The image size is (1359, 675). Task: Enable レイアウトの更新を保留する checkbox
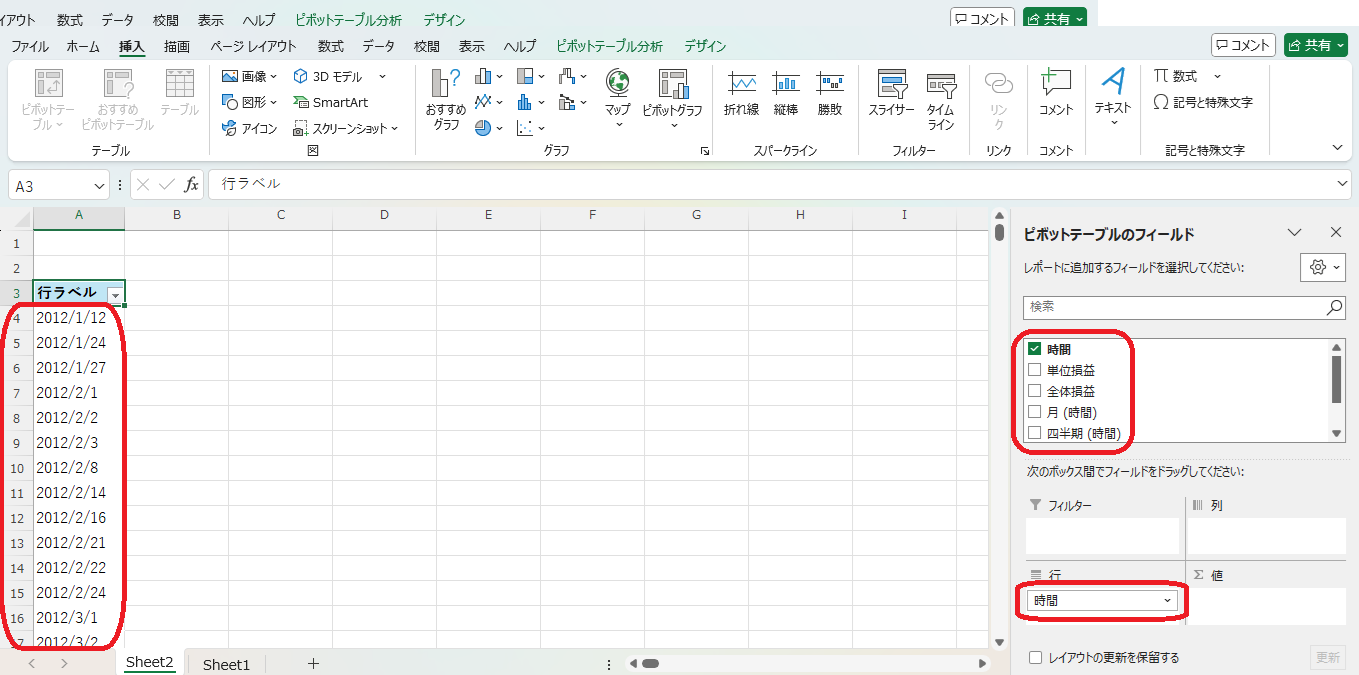click(1036, 658)
